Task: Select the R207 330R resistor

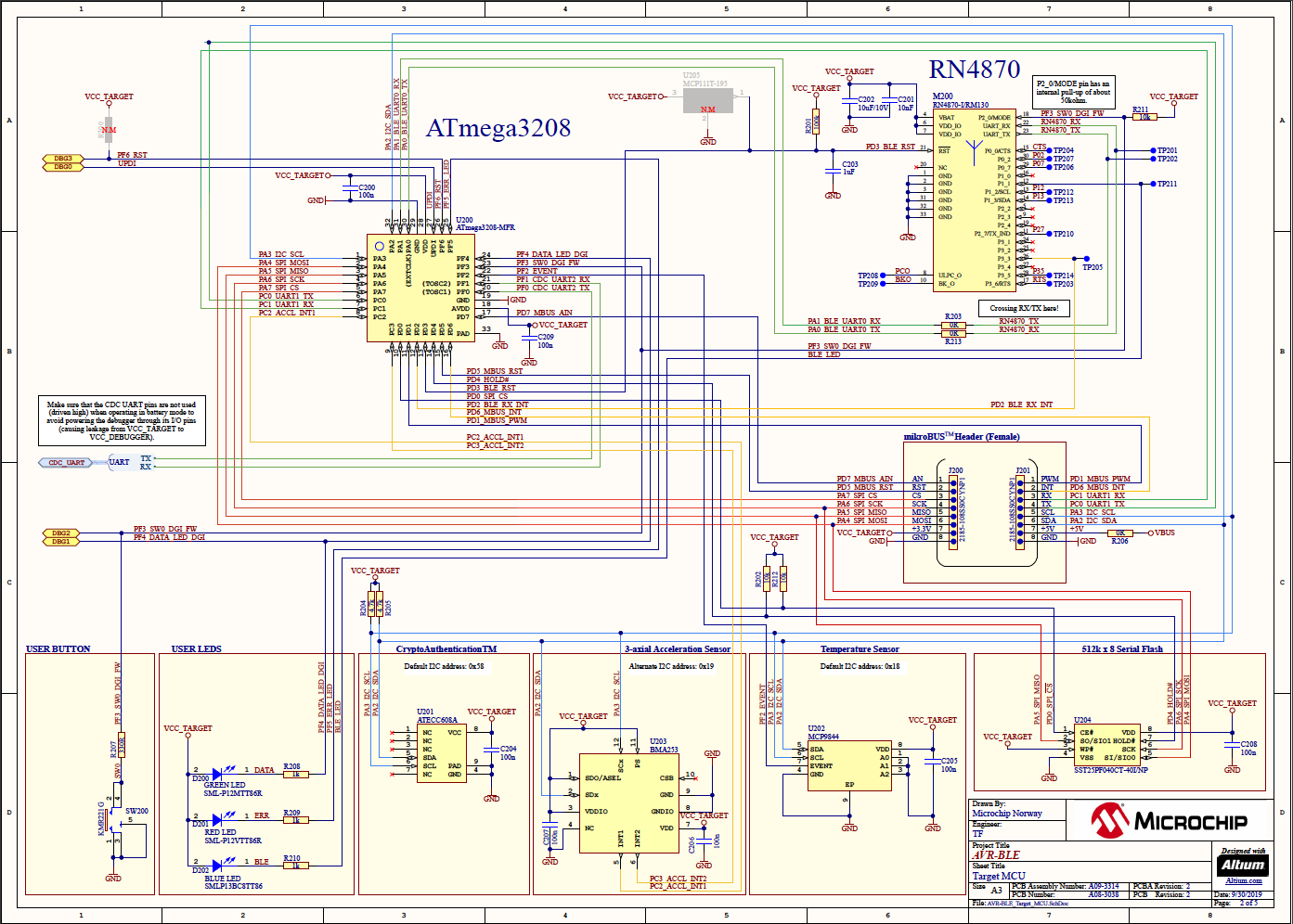Action: [x=122, y=744]
